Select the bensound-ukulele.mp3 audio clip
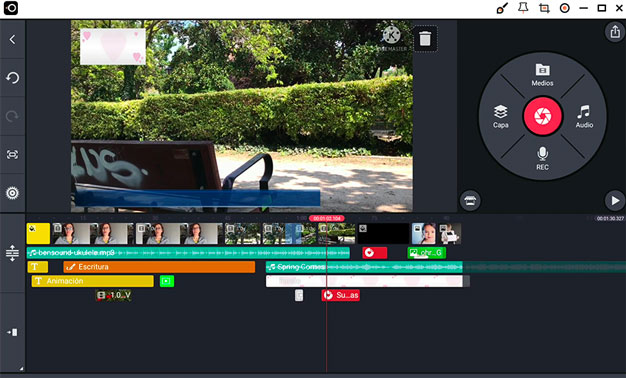This screenshot has height=378, width=626. click(x=188, y=253)
